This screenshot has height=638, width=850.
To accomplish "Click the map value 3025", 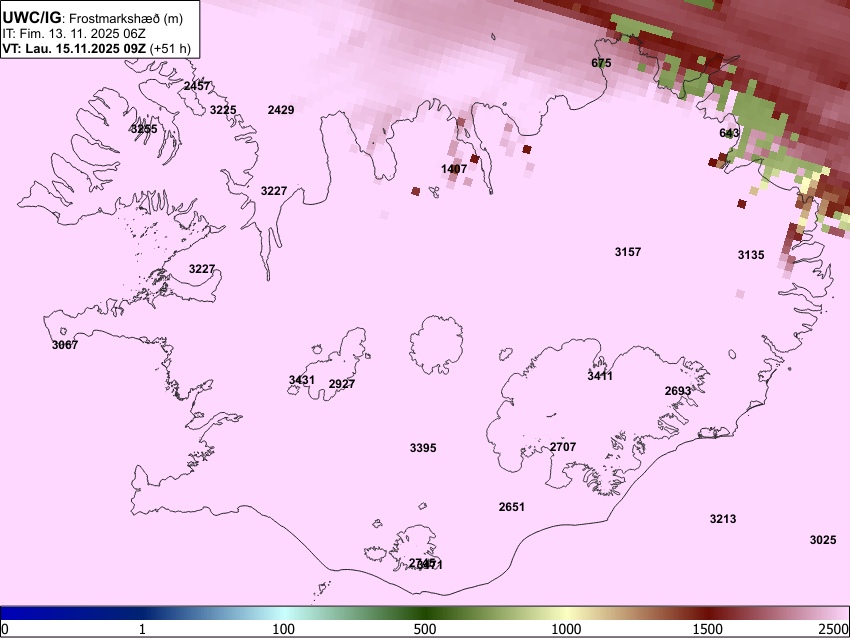I will pos(823,540).
